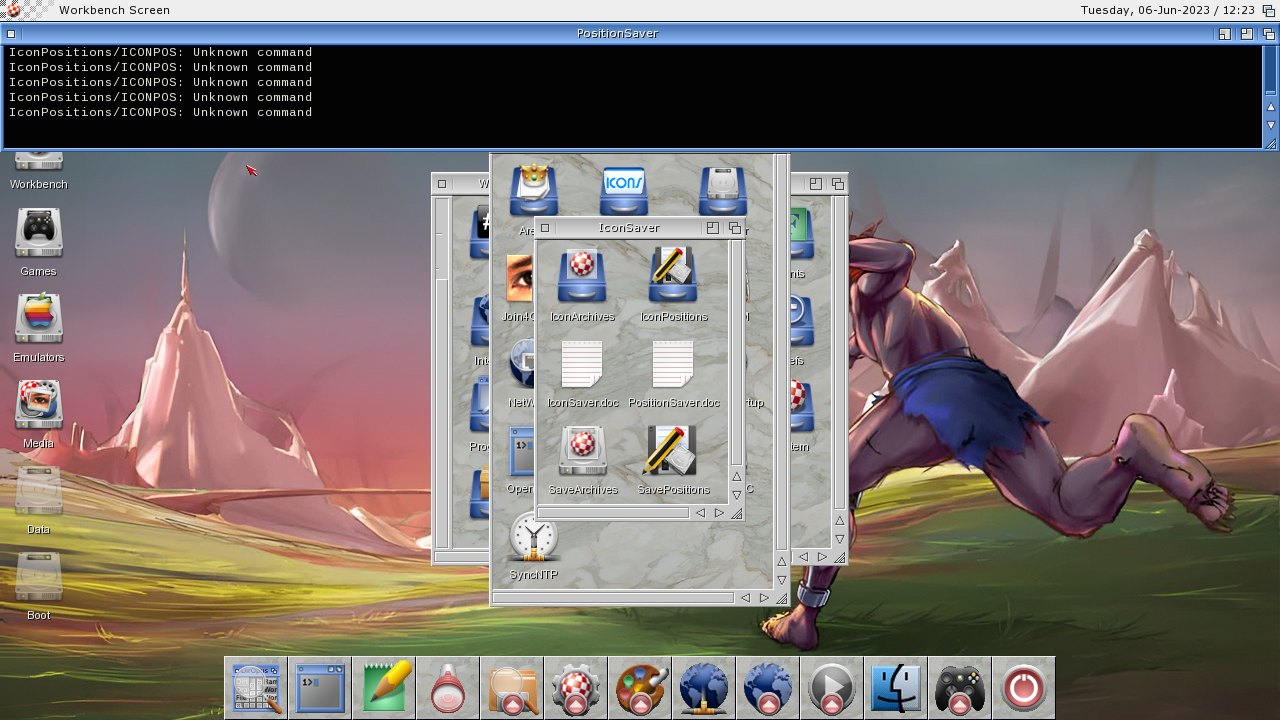Select the SavePositions program icon
The image size is (1280, 720).
pyautogui.click(x=672, y=451)
